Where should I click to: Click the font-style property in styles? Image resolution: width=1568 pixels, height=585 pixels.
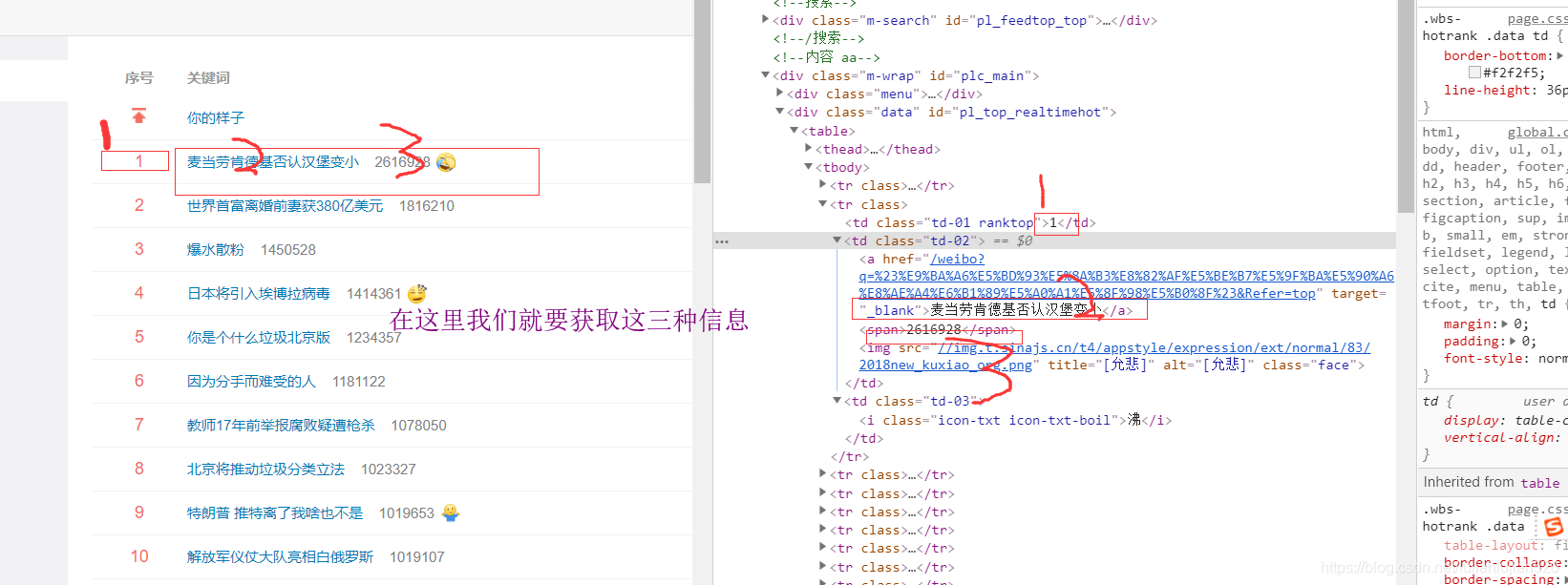tap(1485, 358)
